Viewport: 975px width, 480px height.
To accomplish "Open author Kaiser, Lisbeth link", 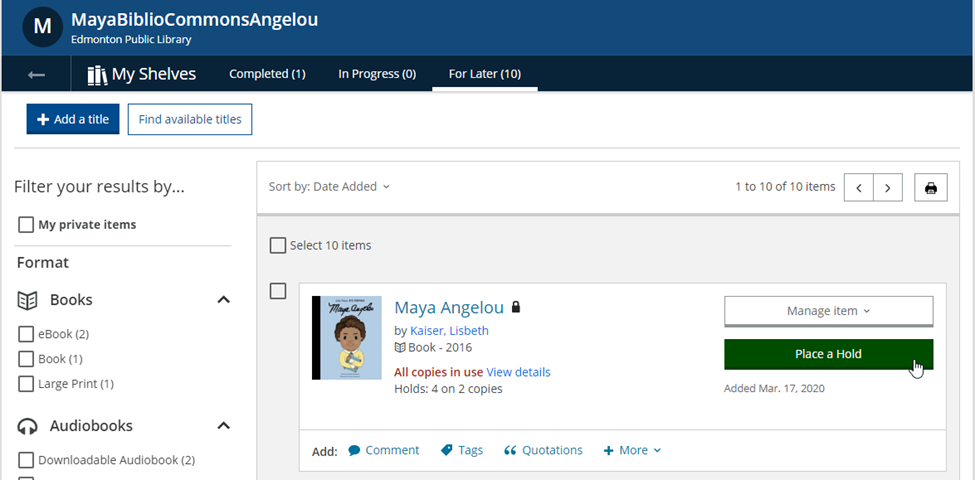I will point(450,331).
